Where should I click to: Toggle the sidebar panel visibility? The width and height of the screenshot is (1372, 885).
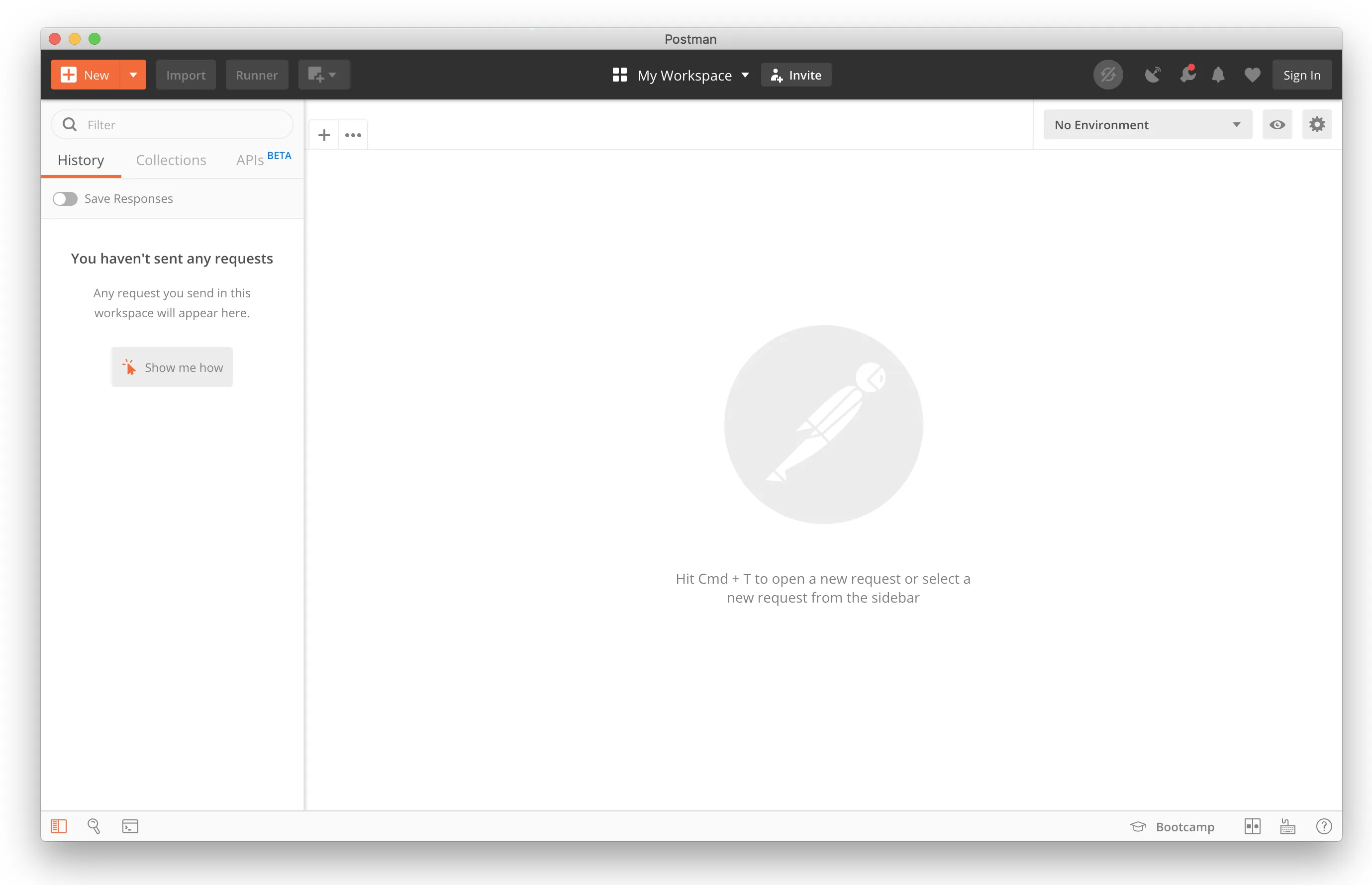[x=58, y=826]
